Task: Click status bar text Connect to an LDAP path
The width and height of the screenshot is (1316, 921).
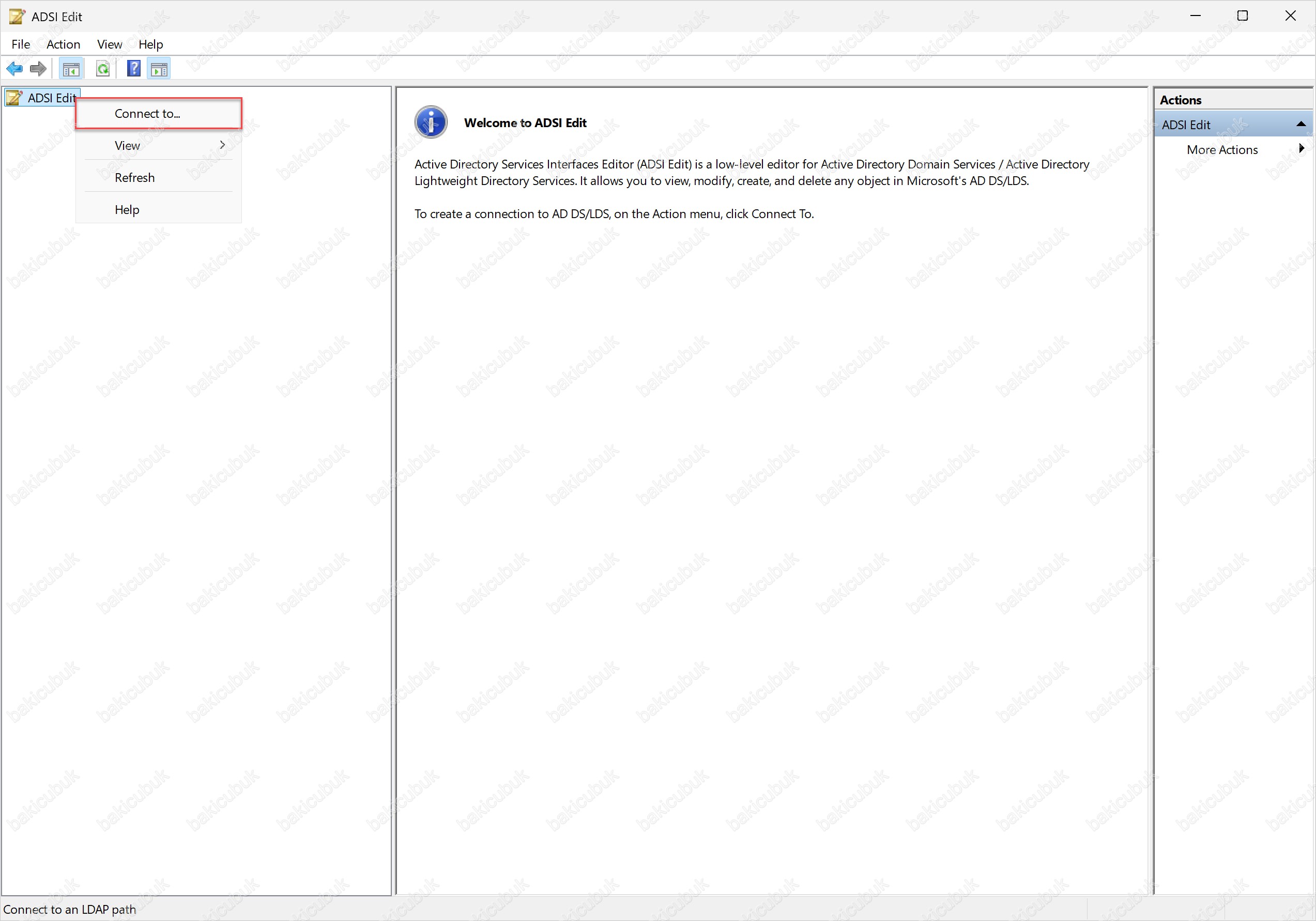Action: coord(69,910)
